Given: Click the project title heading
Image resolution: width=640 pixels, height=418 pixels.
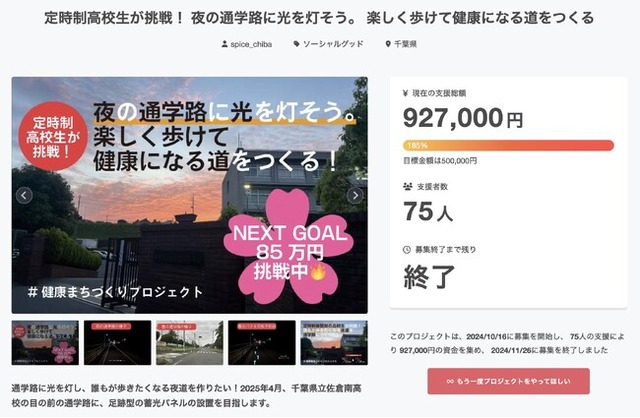Looking at the screenshot, I should (320, 17).
